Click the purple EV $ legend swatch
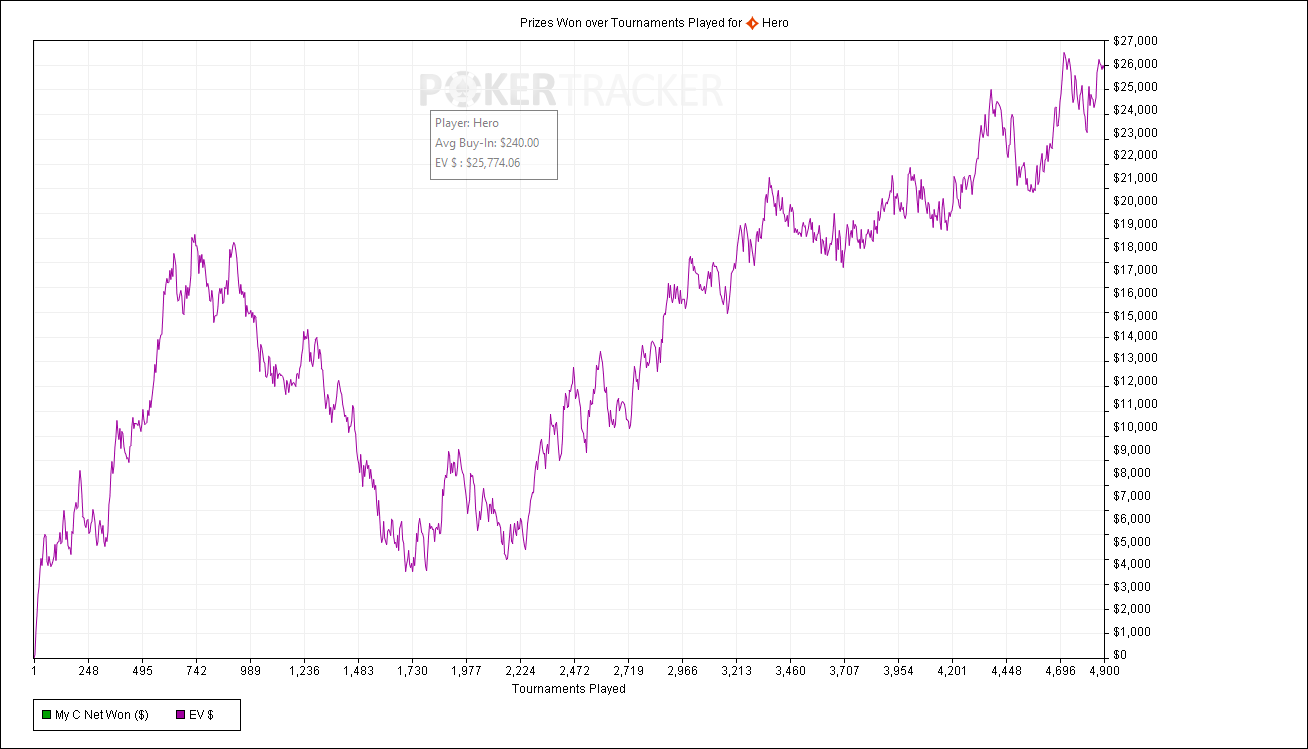Viewport: 1308px width, 749px height. tap(179, 715)
